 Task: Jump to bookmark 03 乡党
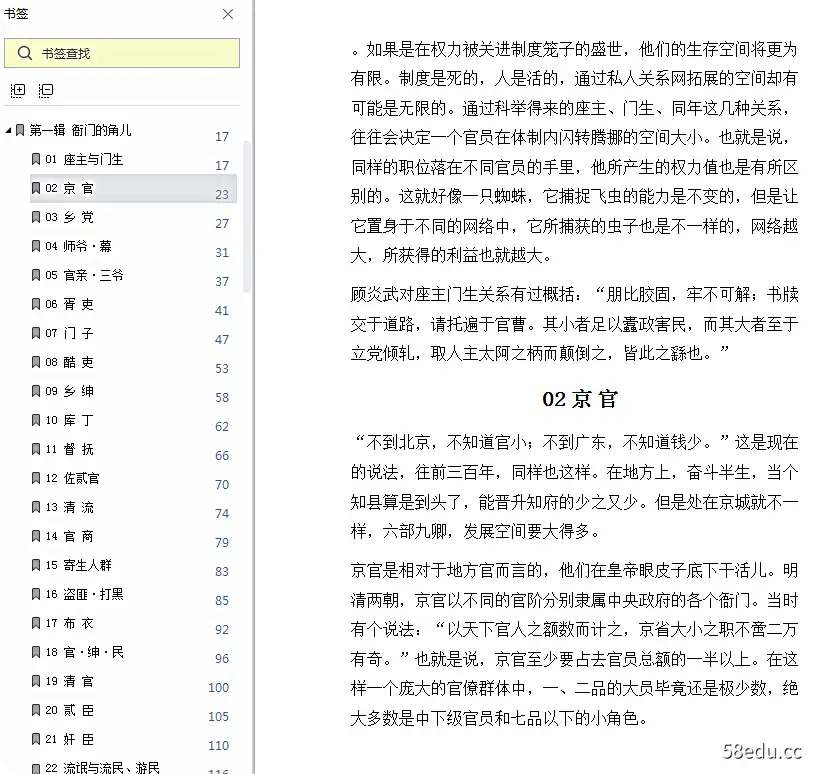[x=69, y=217]
